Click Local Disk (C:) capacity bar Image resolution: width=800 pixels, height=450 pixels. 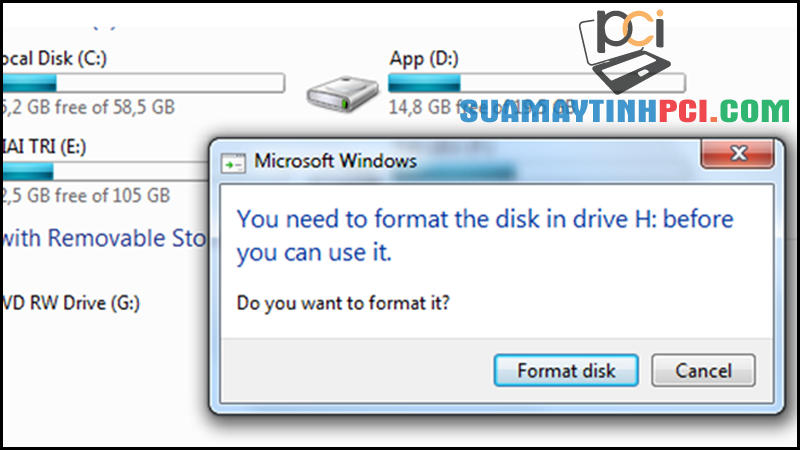143,83
